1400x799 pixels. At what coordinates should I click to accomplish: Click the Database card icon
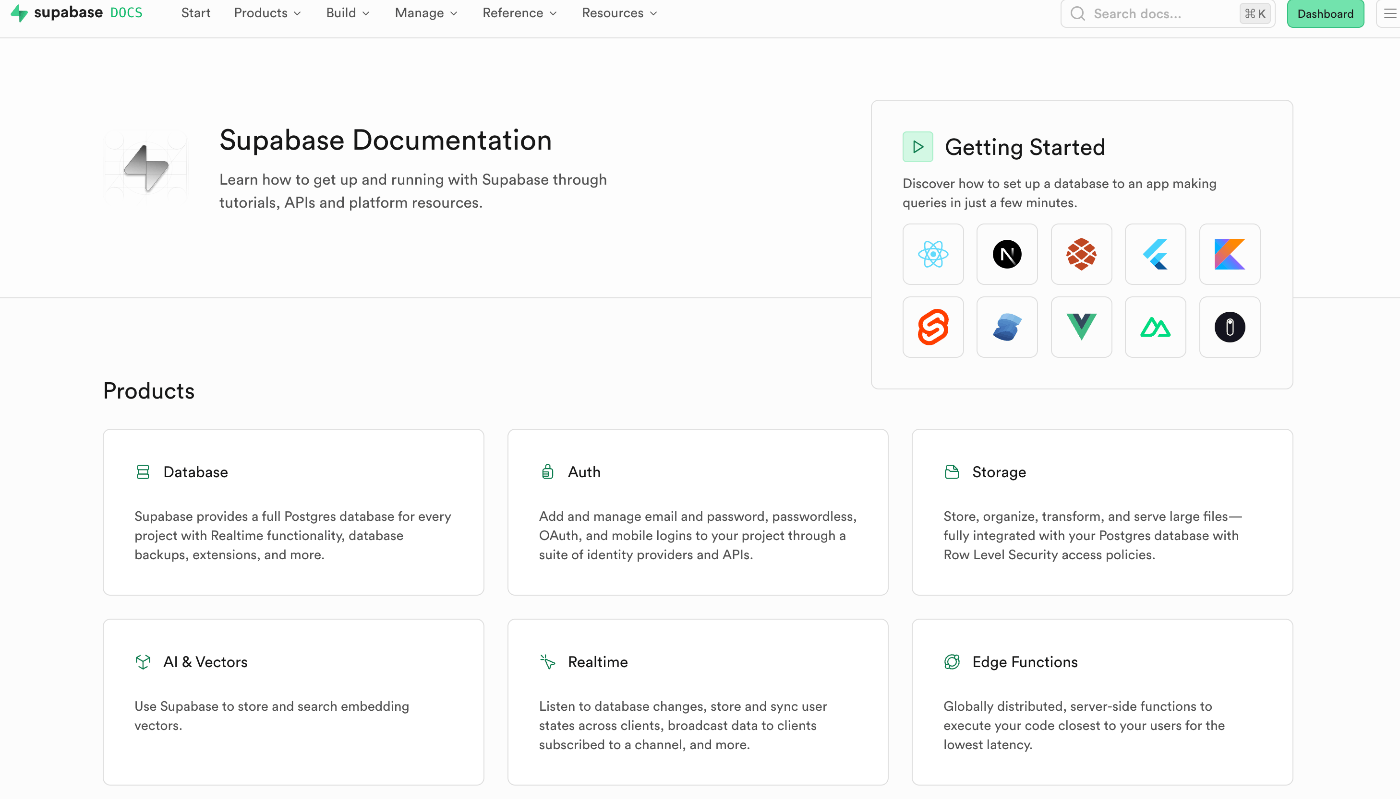pos(143,472)
